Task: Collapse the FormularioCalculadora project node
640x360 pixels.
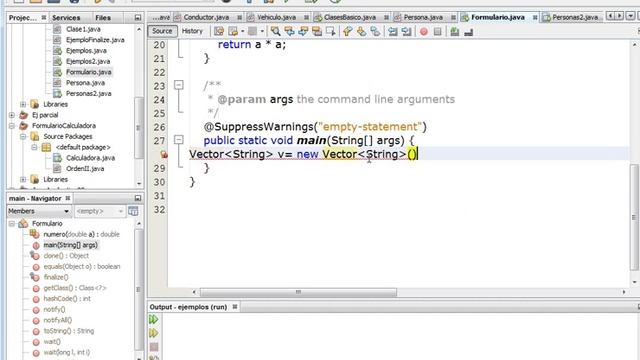Action: click(12, 126)
